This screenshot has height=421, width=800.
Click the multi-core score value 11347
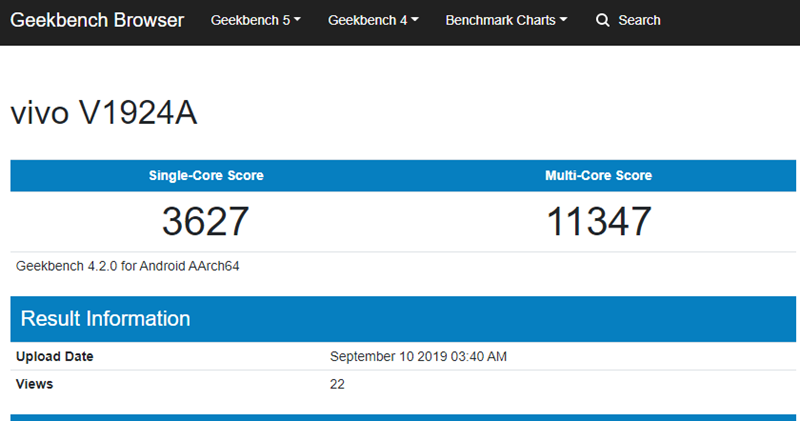point(598,221)
